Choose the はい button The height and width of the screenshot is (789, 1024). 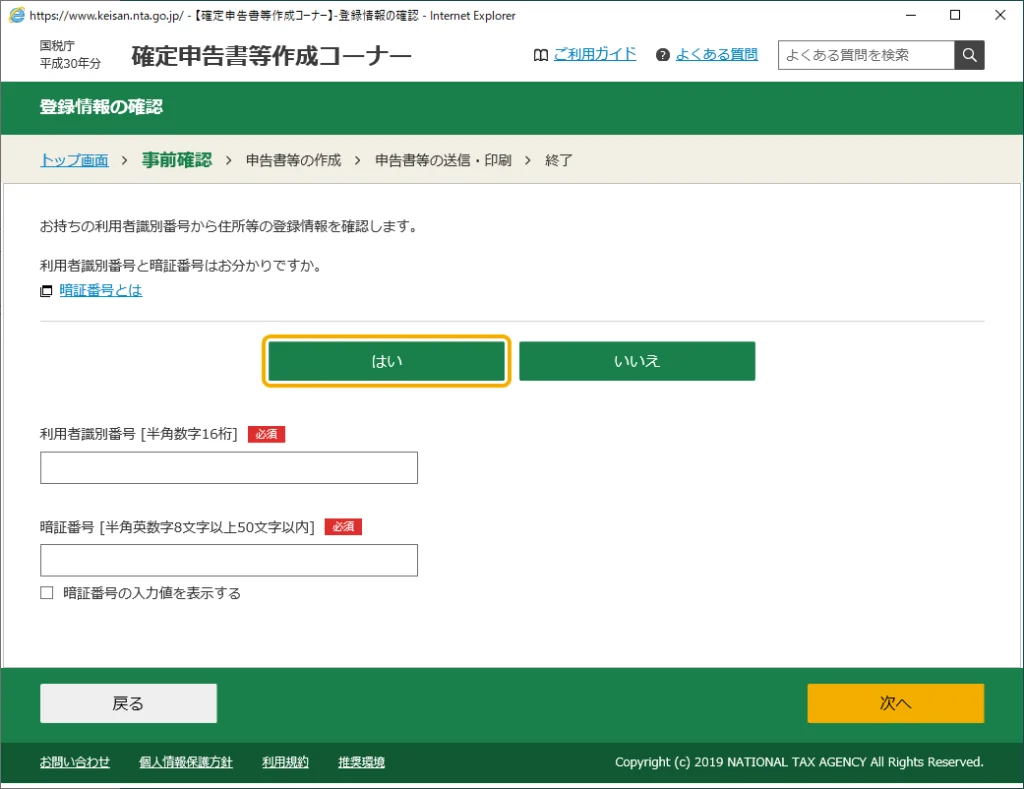(x=387, y=361)
